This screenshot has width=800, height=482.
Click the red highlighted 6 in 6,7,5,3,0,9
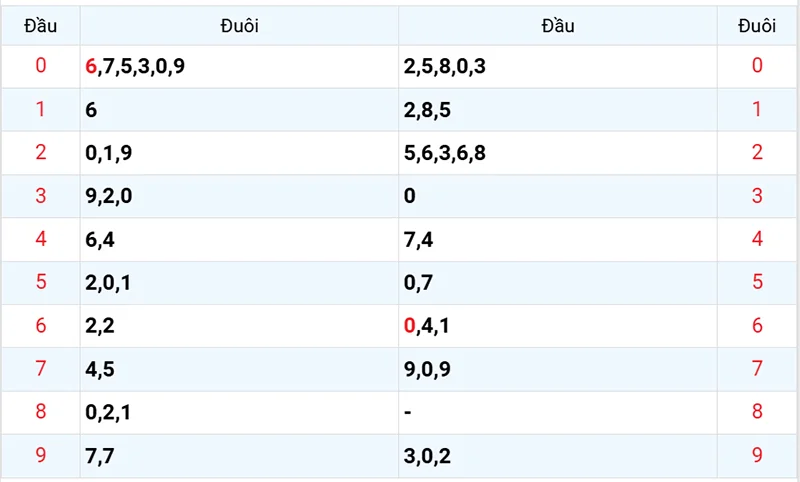pyautogui.click(x=92, y=67)
